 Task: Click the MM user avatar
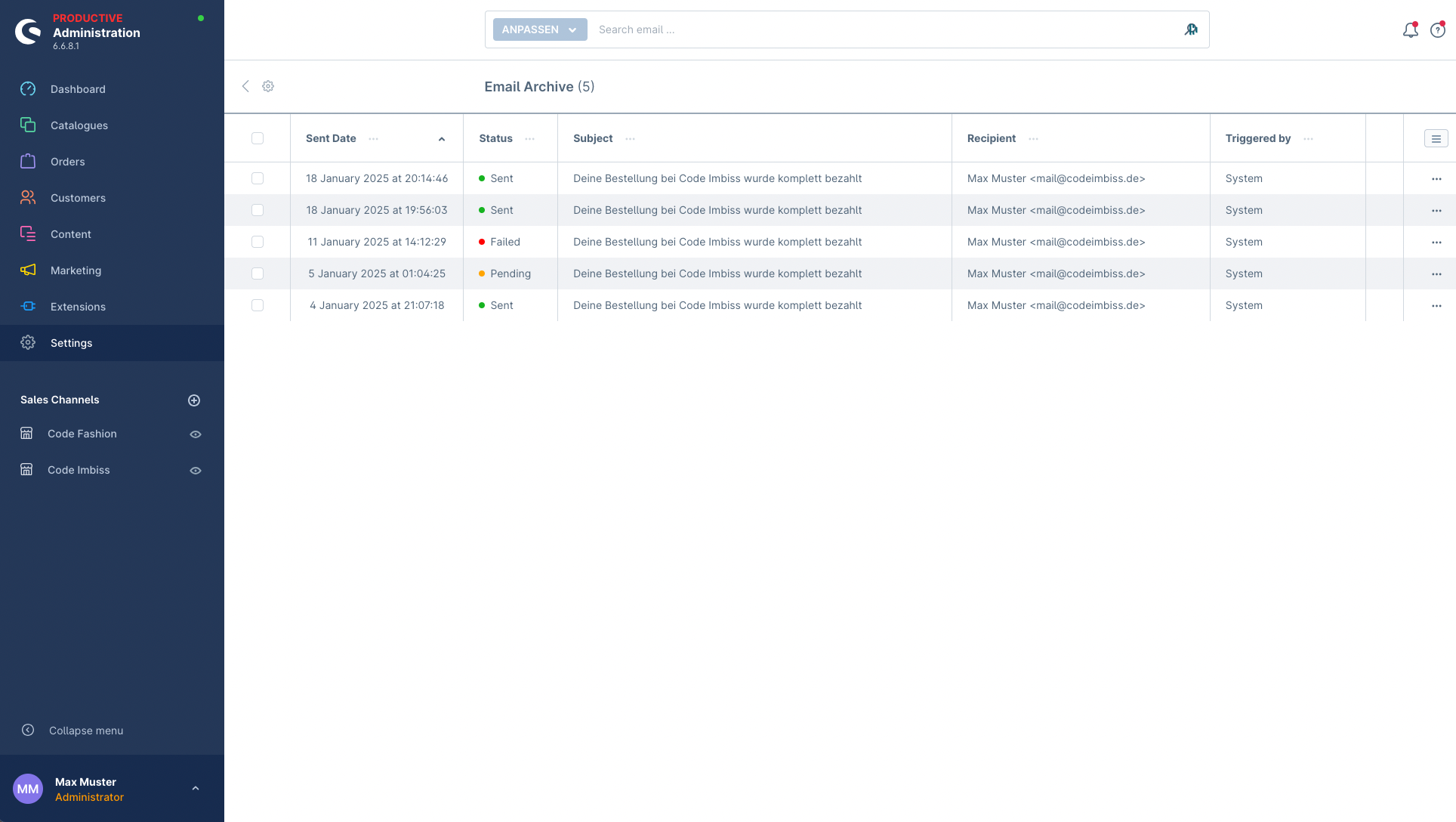coord(28,789)
